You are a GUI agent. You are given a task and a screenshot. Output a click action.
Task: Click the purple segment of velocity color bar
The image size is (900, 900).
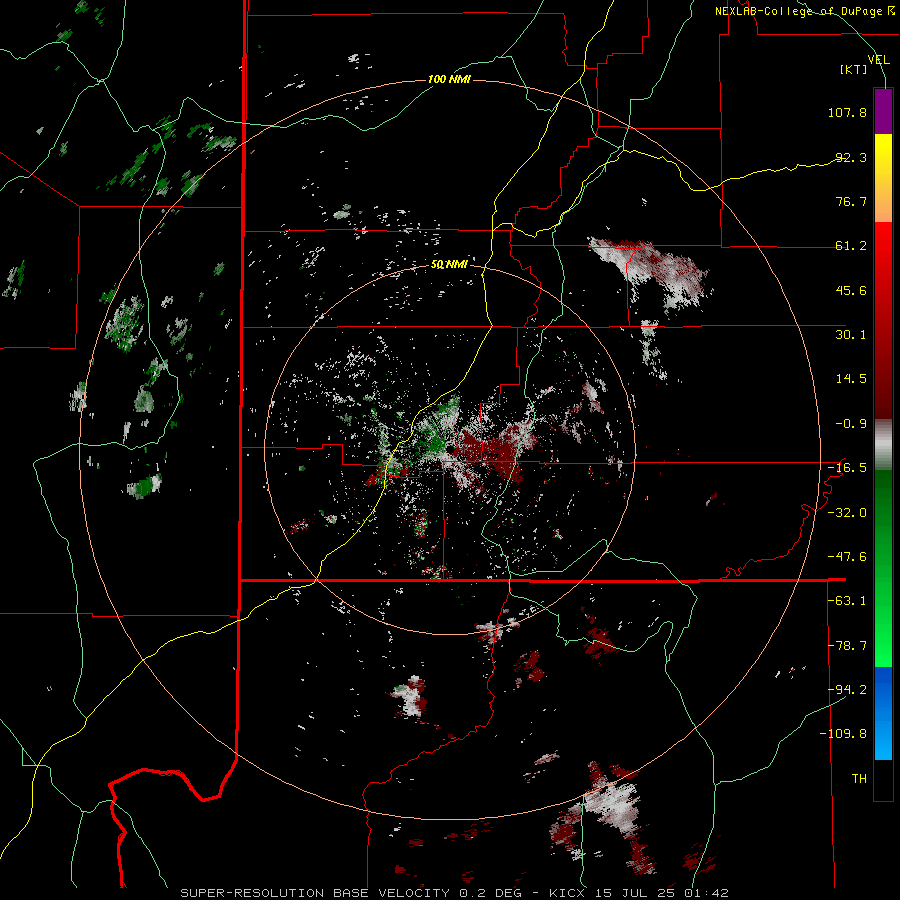(883, 111)
